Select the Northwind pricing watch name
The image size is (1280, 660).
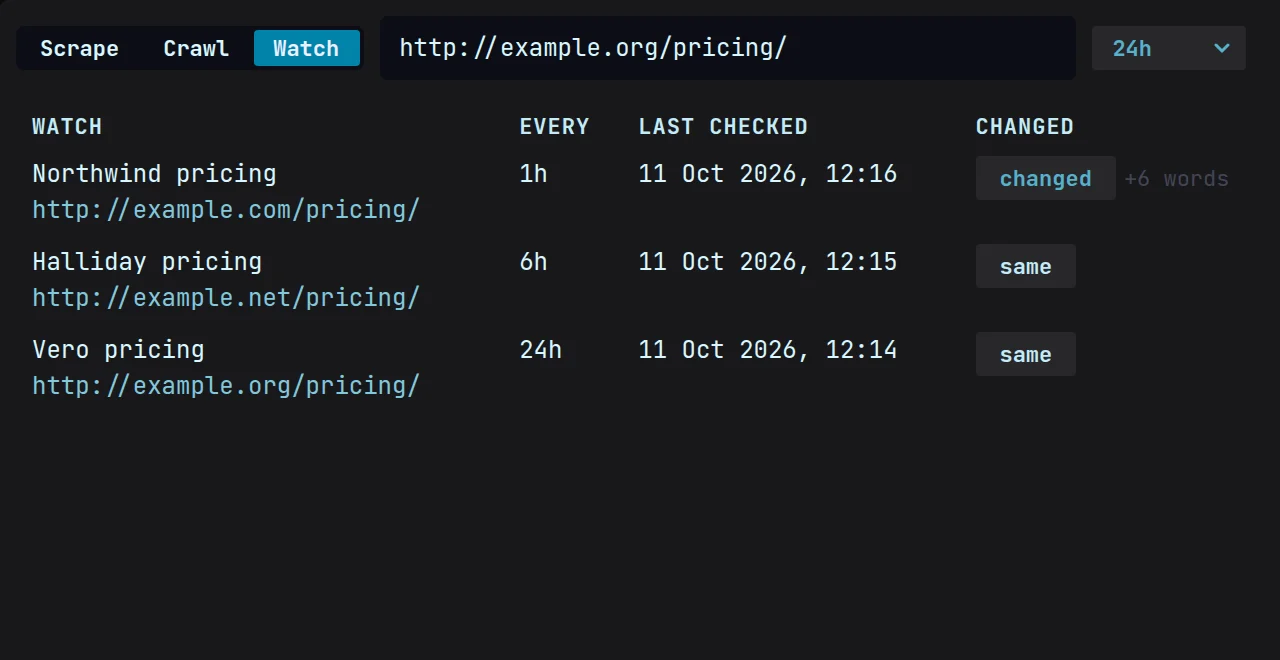[154, 174]
